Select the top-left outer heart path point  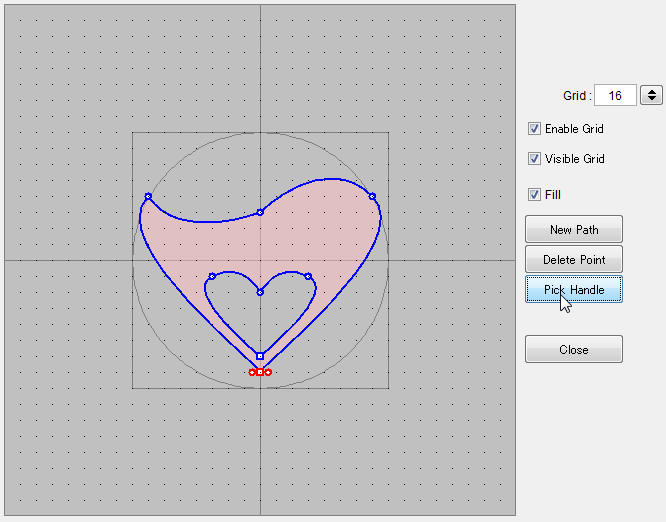click(x=148, y=196)
